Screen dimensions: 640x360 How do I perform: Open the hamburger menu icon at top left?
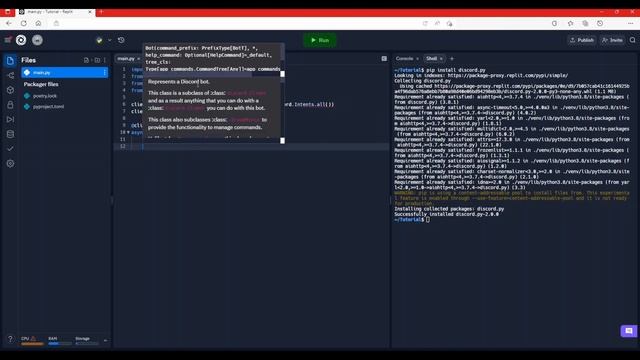pyautogui.click(x=8, y=40)
